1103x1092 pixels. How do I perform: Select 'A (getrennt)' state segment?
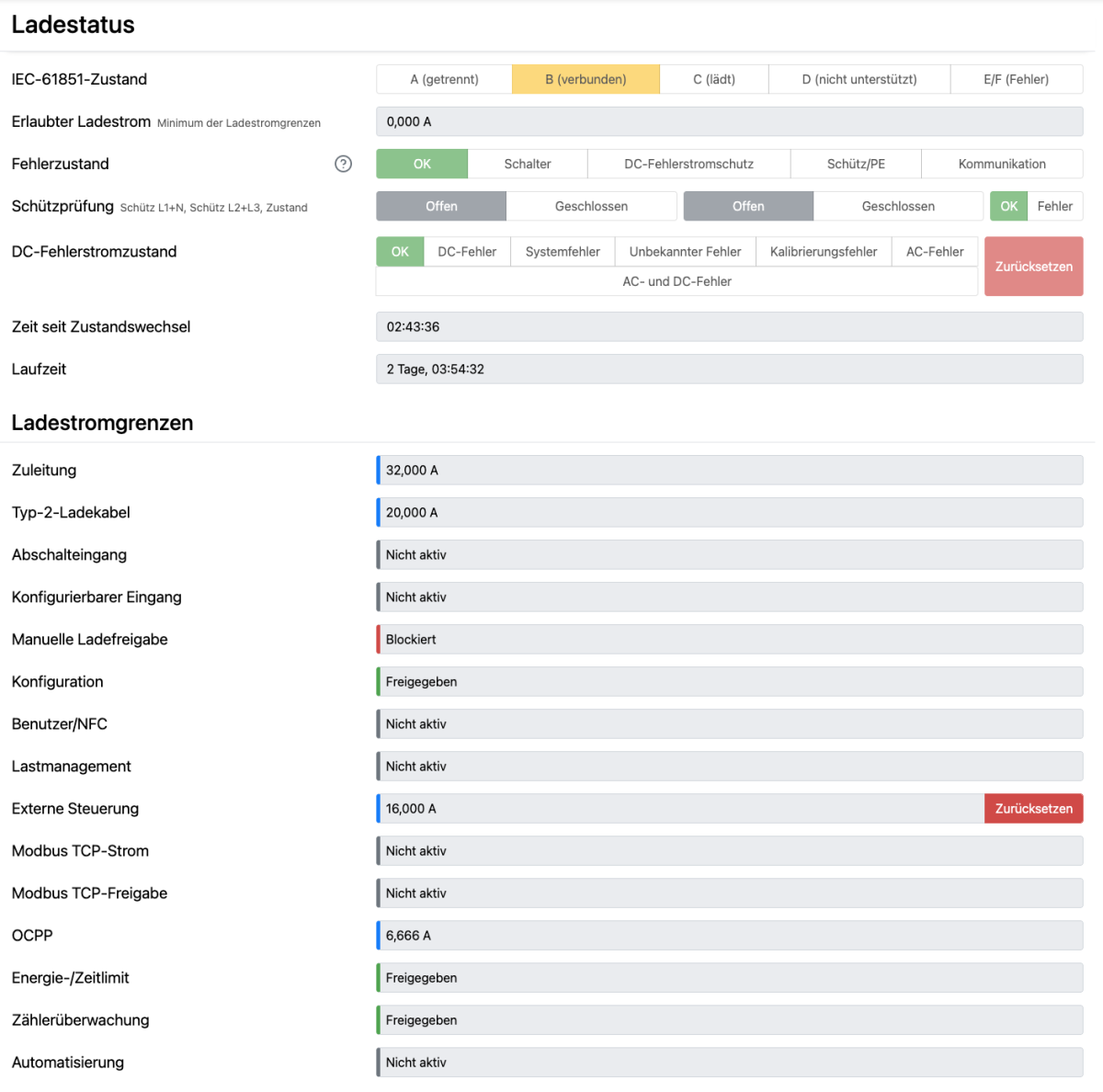444,79
